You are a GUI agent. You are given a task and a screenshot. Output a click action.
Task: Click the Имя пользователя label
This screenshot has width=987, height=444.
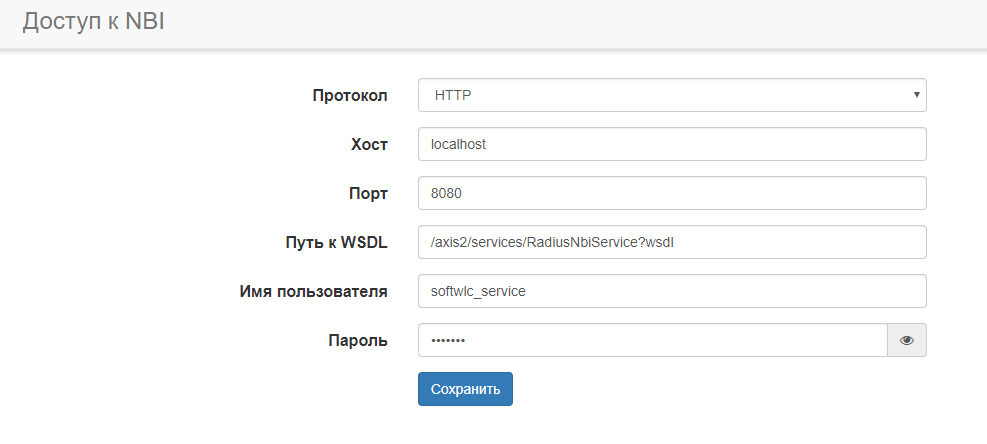pos(311,291)
